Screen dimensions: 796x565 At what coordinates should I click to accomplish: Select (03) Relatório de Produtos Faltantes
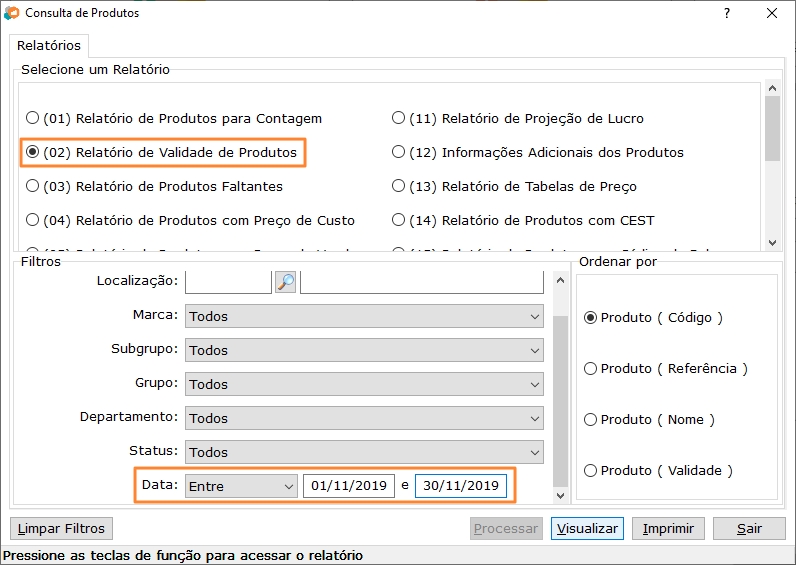point(154,186)
